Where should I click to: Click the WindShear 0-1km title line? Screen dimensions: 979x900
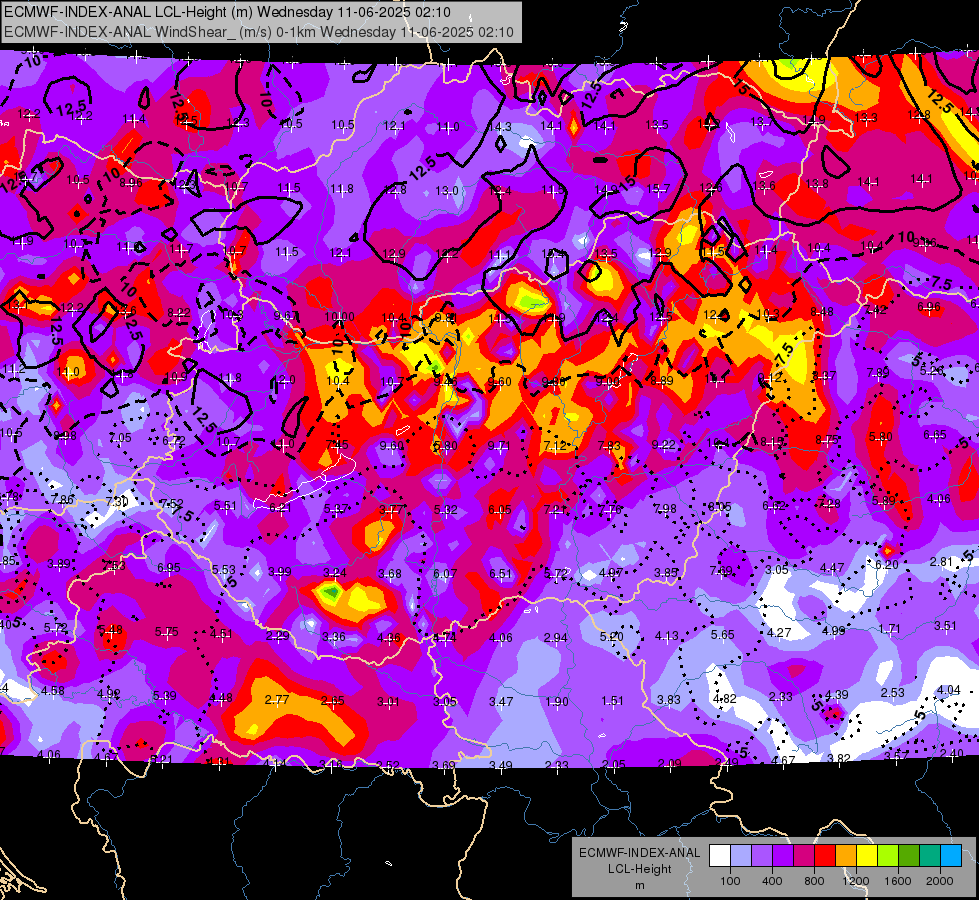click(x=258, y=32)
